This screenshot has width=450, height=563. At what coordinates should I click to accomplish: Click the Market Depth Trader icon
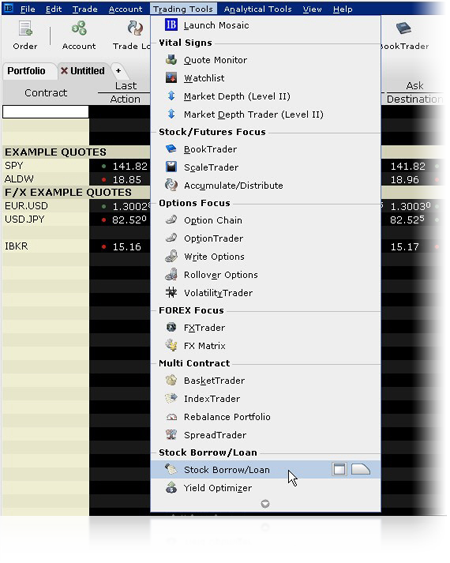pyautogui.click(x=171, y=114)
